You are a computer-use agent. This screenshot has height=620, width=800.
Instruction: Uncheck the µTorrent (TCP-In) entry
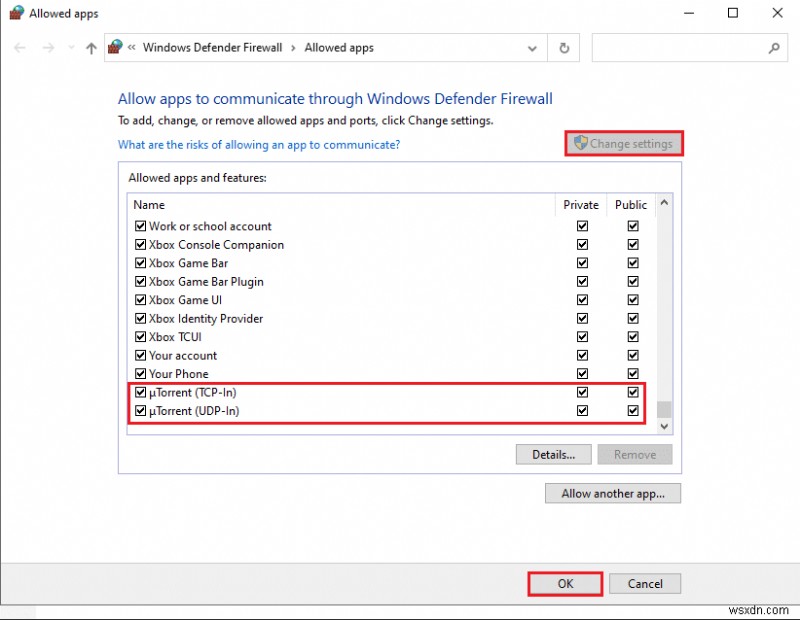point(141,392)
